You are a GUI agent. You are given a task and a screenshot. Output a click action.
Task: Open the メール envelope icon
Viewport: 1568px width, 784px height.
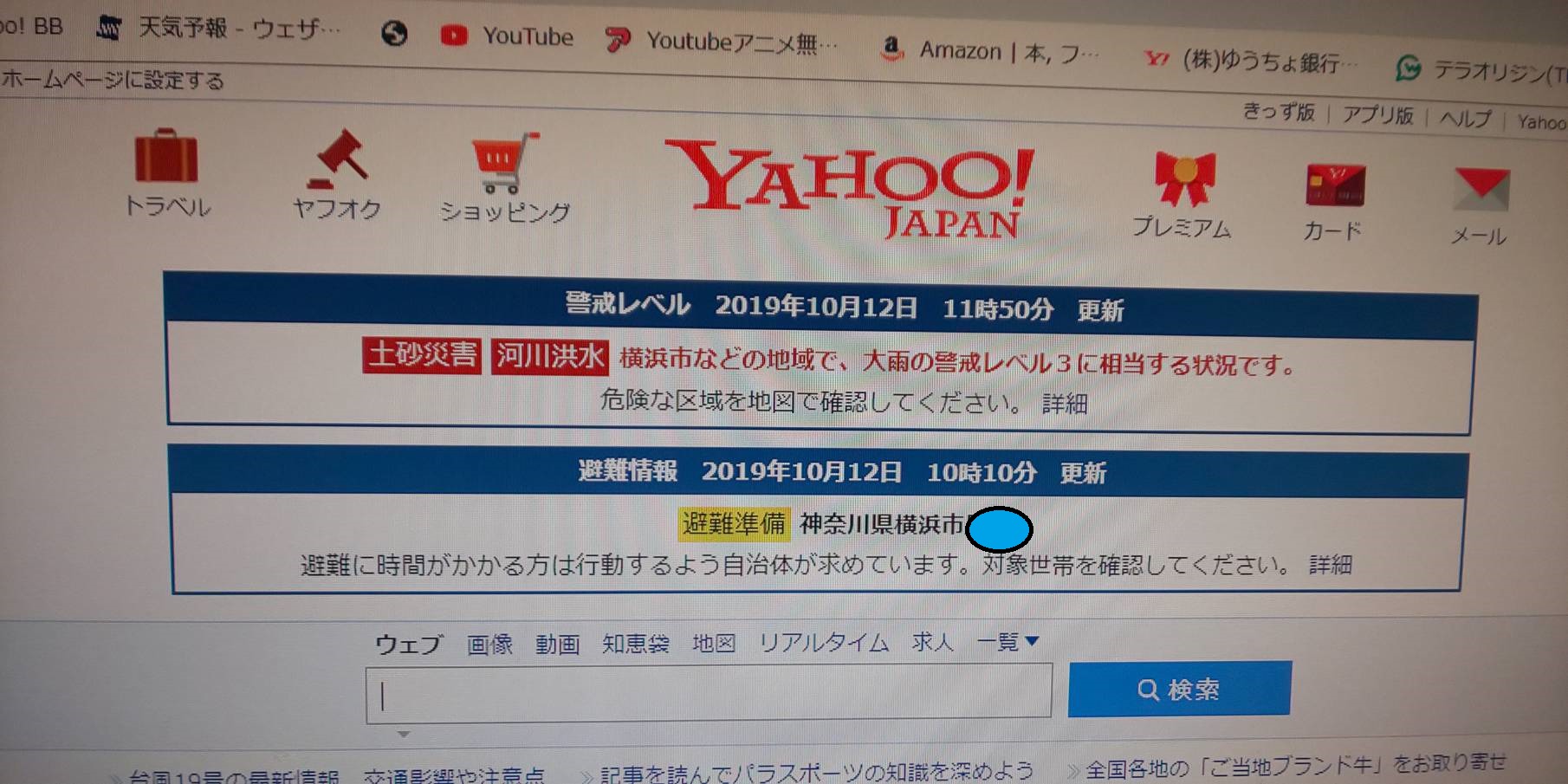pos(1482,189)
